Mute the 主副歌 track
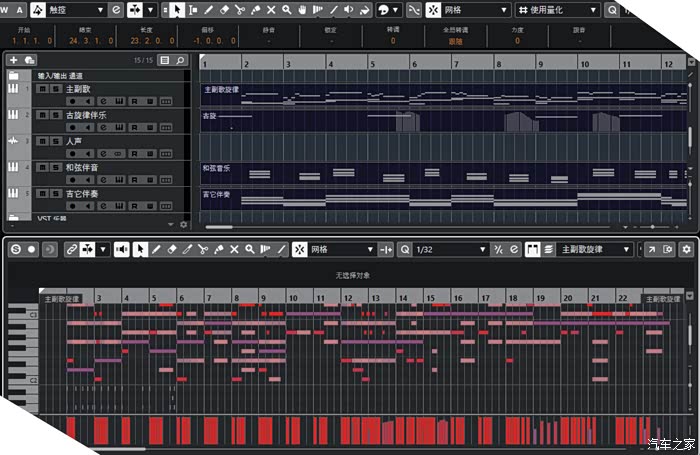 (x=41, y=89)
